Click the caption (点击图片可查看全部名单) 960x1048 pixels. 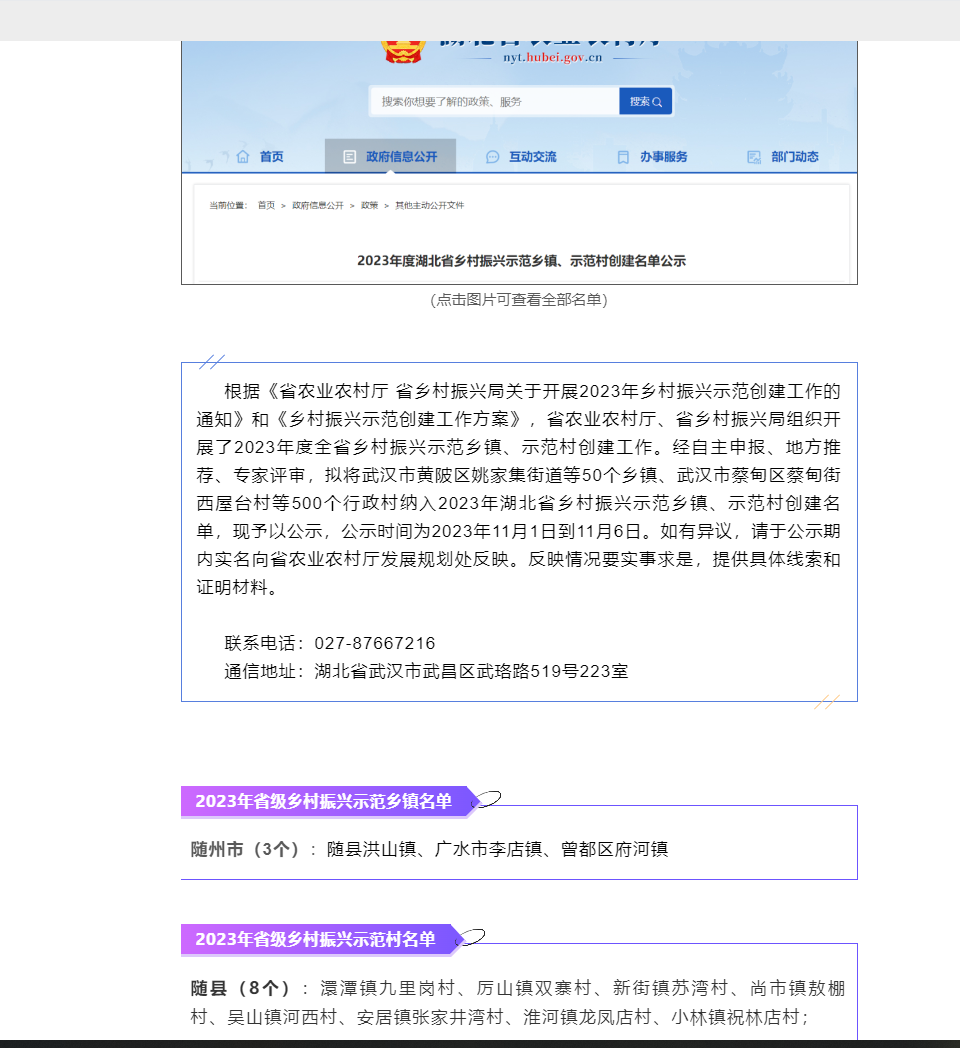519,299
